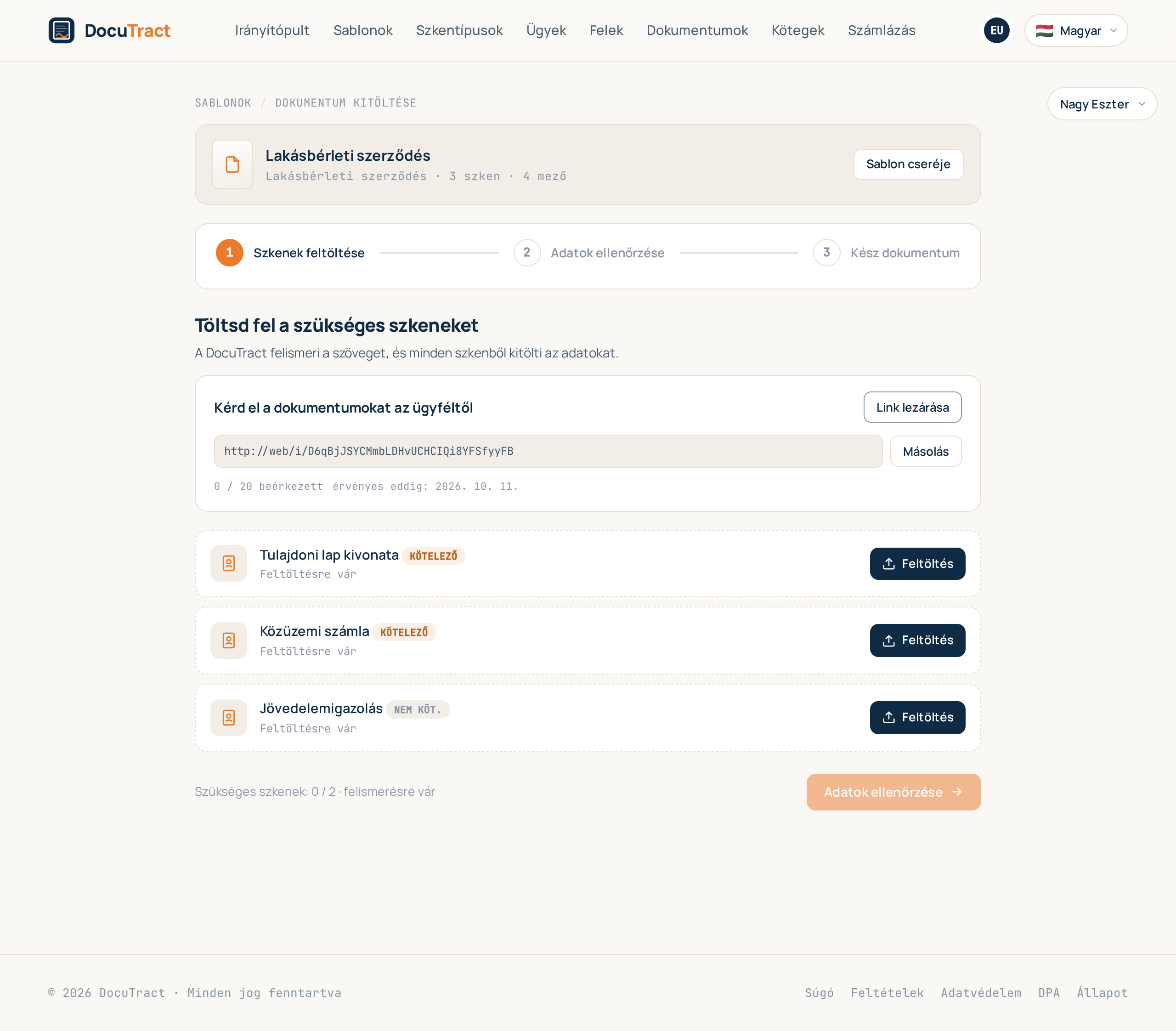This screenshot has height=1031, width=1176.
Task: Open Dokumentumok in the navigation
Action: [x=697, y=30]
